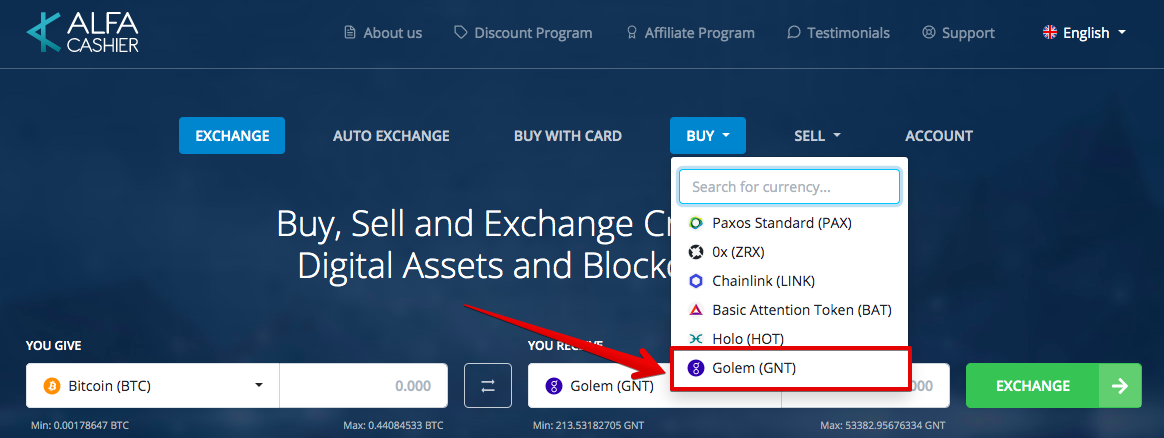
Task: Expand the BUY dropdown menu
Action: coord(707,136)
